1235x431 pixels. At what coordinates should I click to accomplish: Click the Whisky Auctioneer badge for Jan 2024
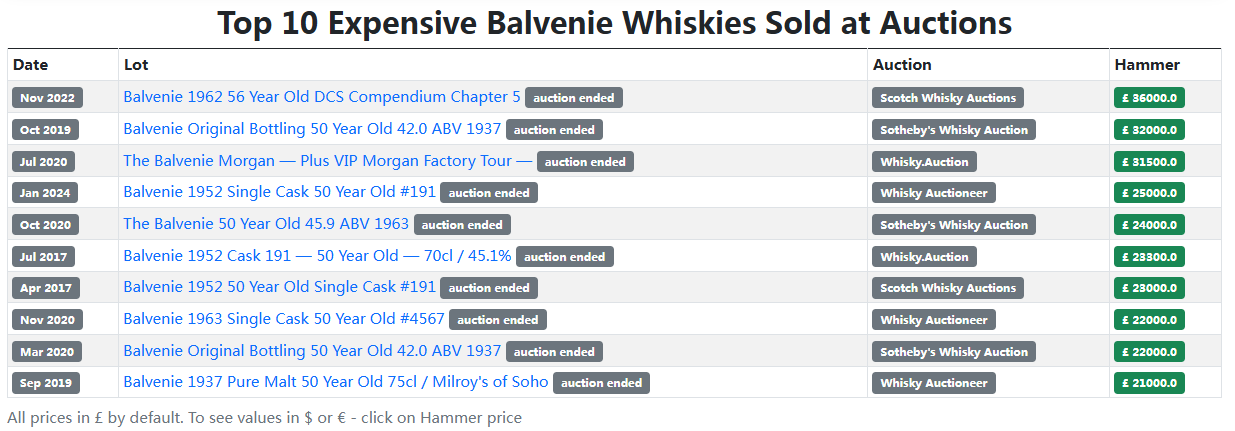click(x=933, y=193)
